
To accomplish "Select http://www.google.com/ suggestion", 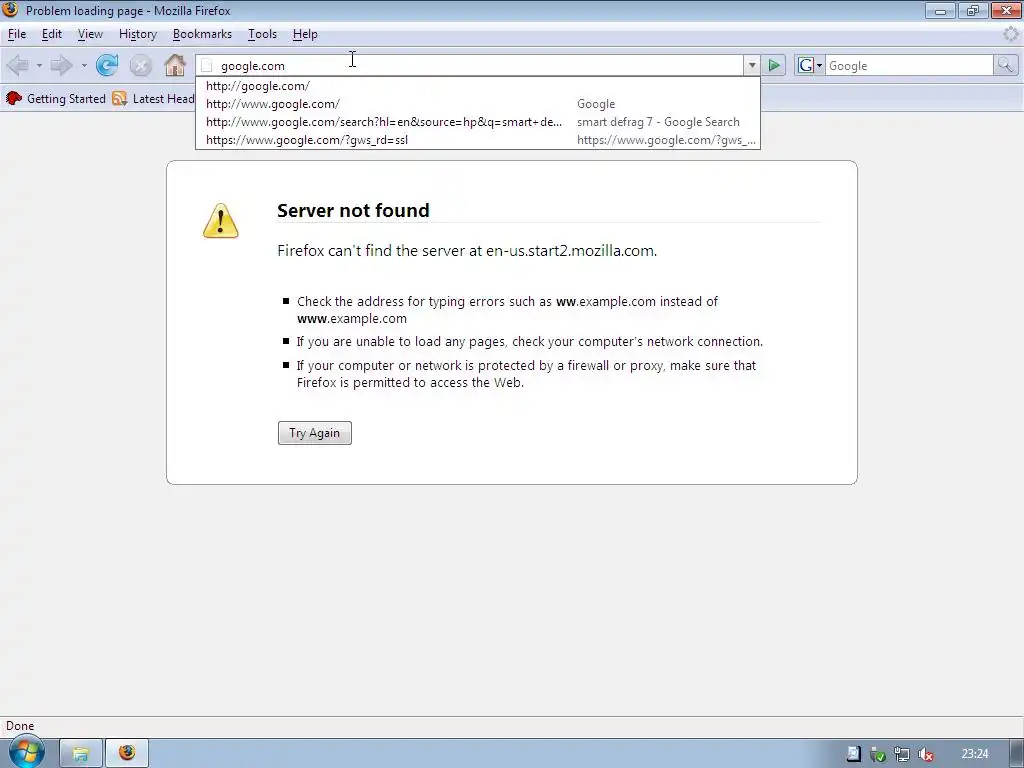I will tap(478, 104).
